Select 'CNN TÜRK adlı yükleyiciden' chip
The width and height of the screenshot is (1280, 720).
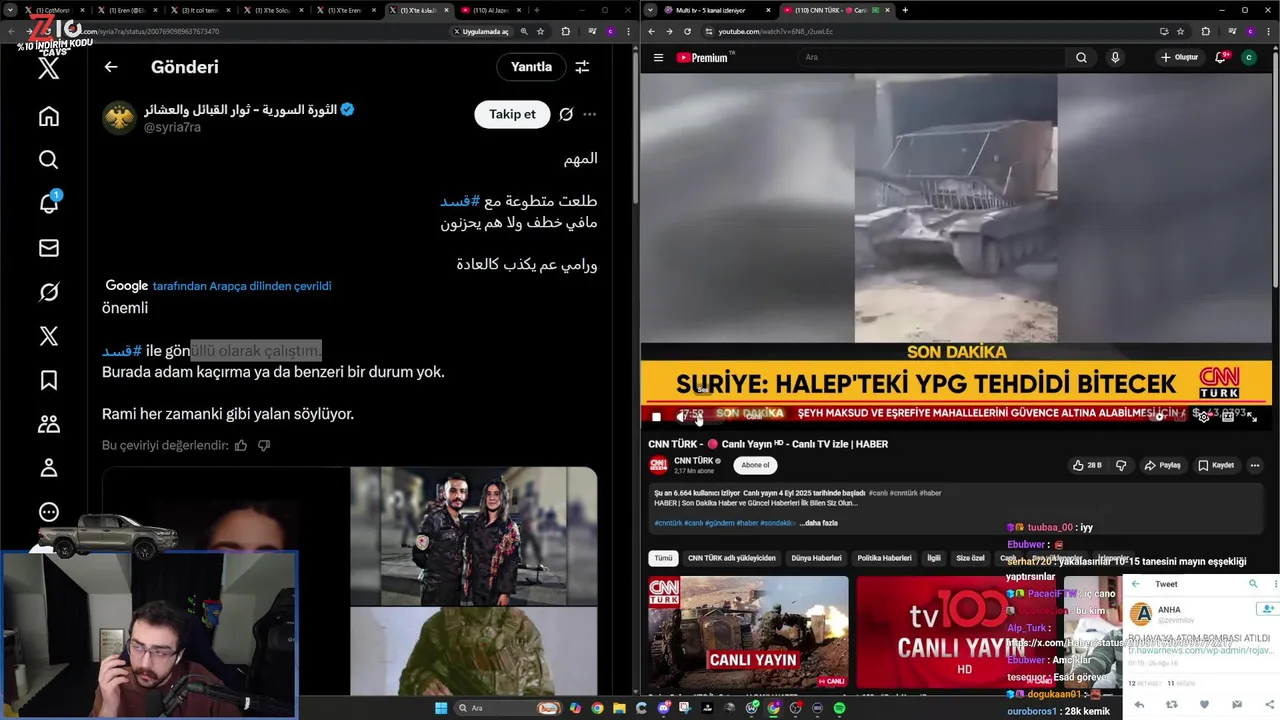click(731, 558)
